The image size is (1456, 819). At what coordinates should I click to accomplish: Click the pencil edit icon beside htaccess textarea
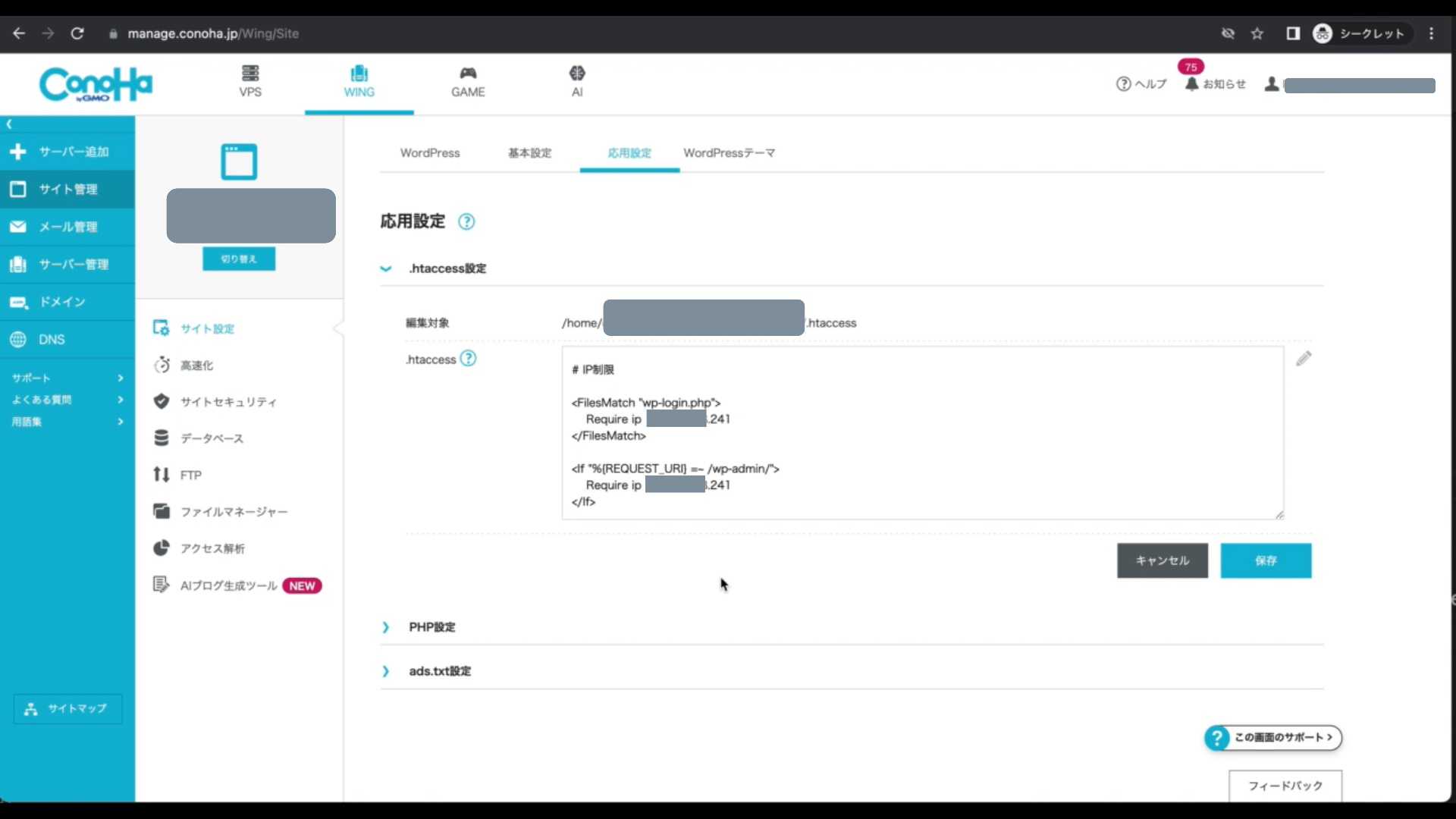click(x=1304, y=359)
